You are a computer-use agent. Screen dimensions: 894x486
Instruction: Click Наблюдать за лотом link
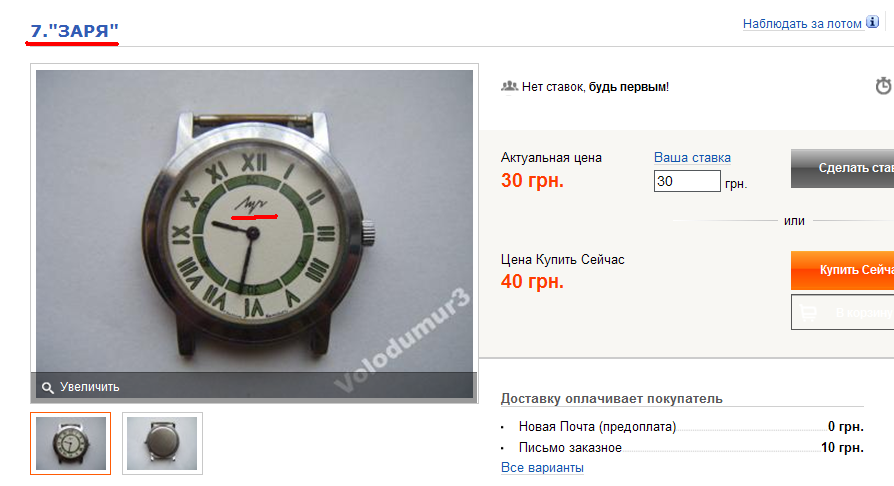pyautogui.click(x=802, y=24)
